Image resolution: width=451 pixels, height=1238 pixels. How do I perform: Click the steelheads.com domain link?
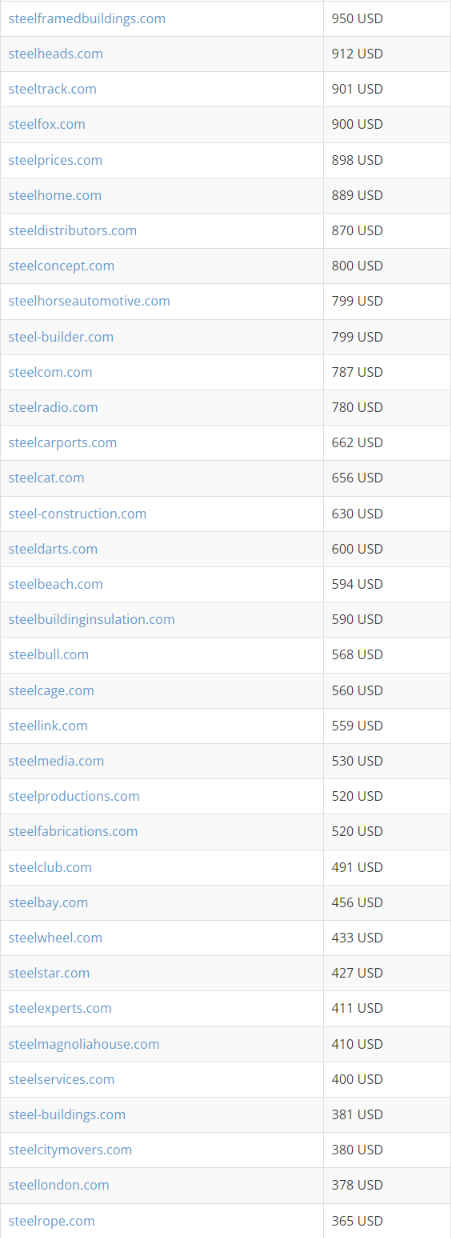point(55,54)
